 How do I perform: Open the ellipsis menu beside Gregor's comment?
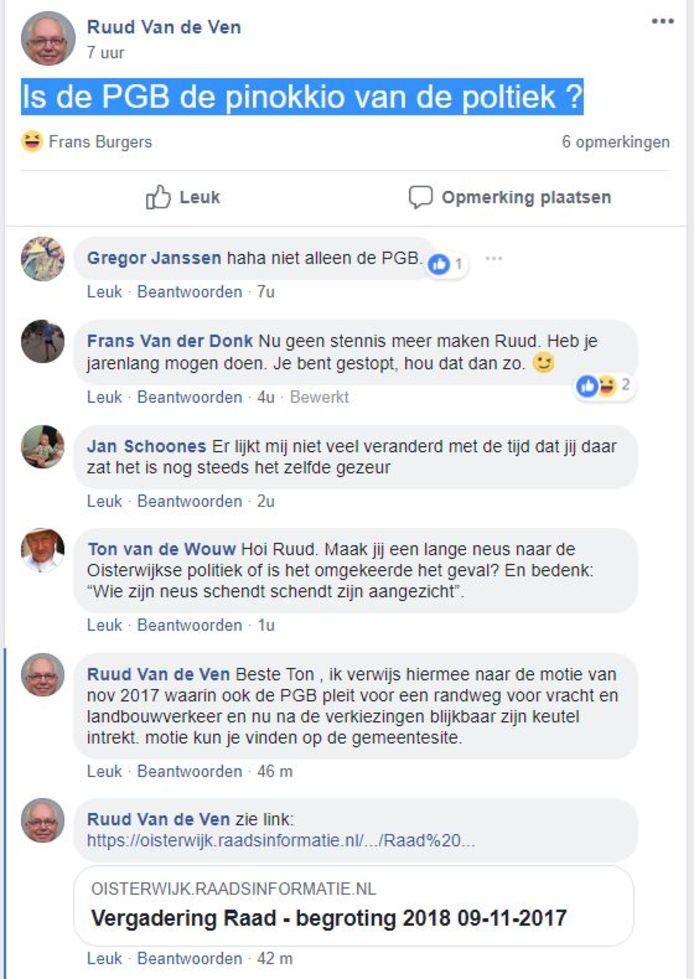click(x=493, y=258)
